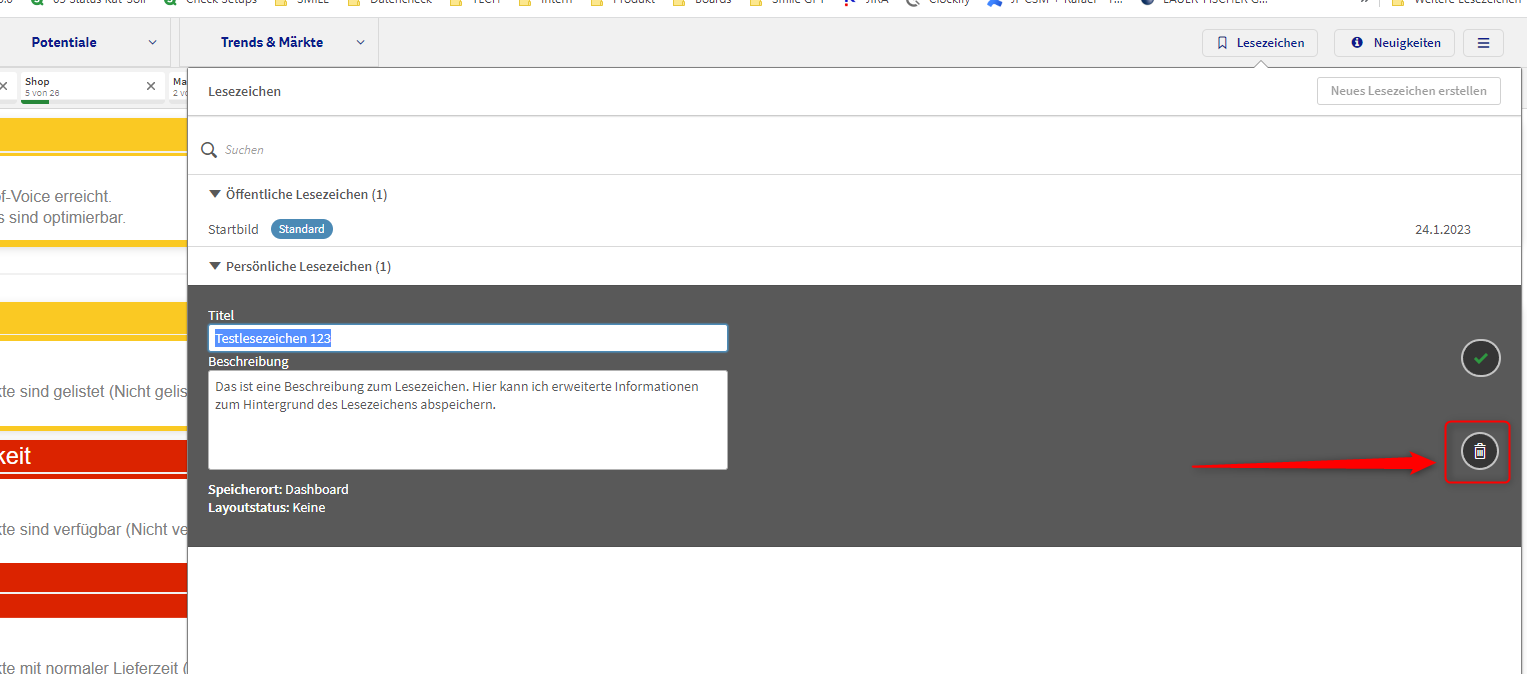Click the Standard badge next to Startbild

301,229
